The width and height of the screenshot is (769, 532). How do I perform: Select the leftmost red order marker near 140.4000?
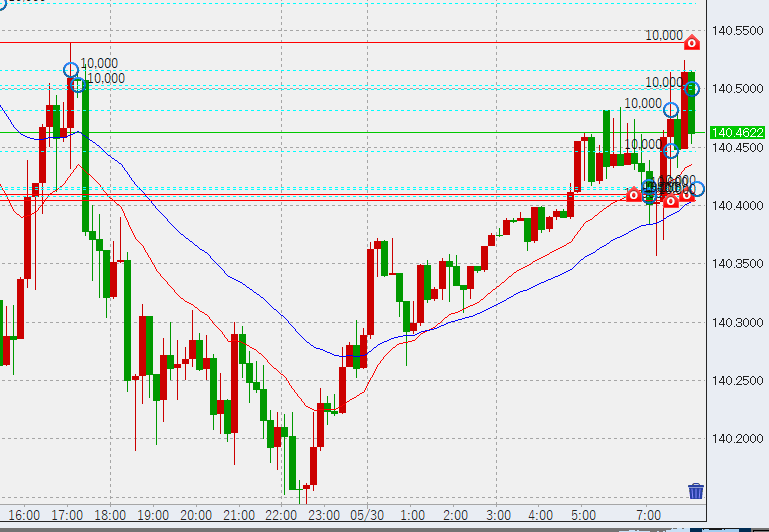(x=633, y=195)
